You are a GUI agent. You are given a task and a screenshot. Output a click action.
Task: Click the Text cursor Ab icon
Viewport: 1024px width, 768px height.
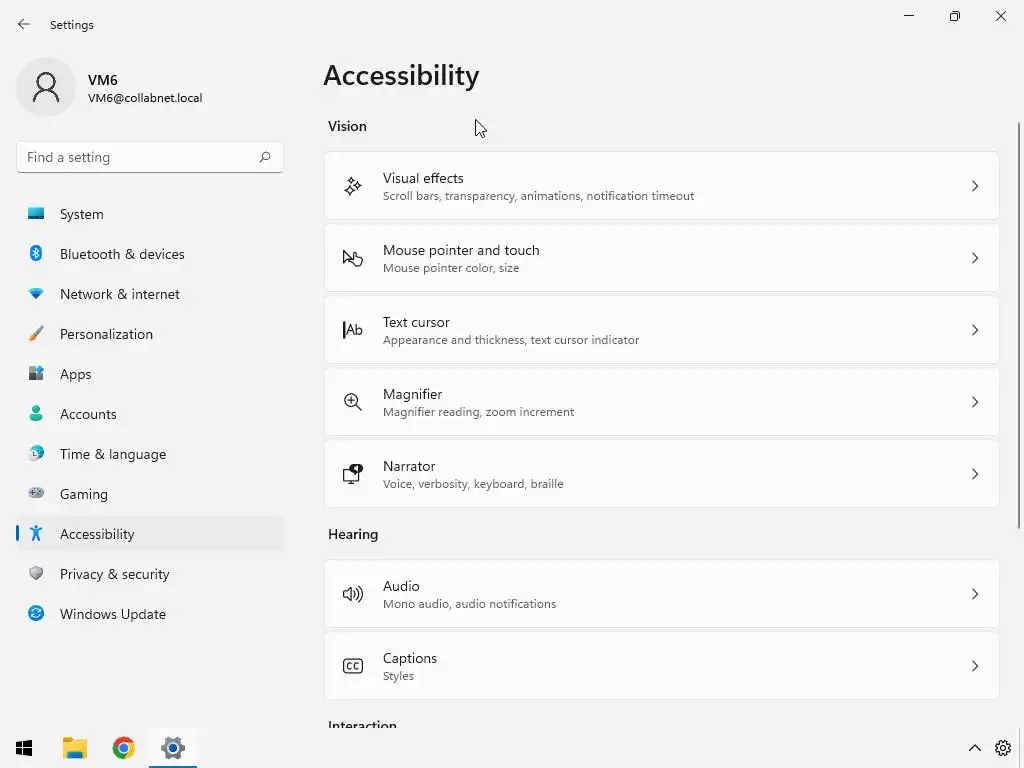click(352, 330)
